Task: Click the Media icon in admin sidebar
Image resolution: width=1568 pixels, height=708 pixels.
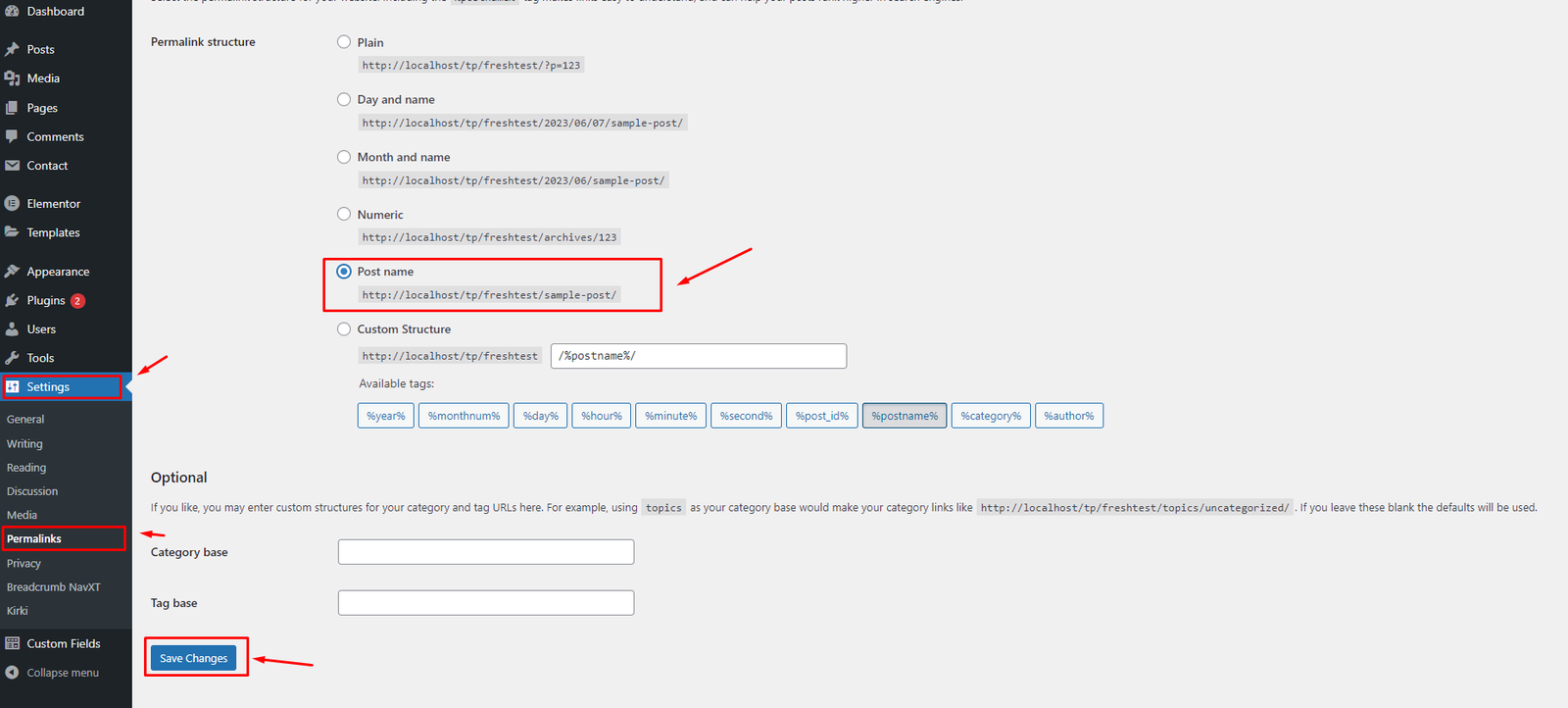Action: (13, 78)
